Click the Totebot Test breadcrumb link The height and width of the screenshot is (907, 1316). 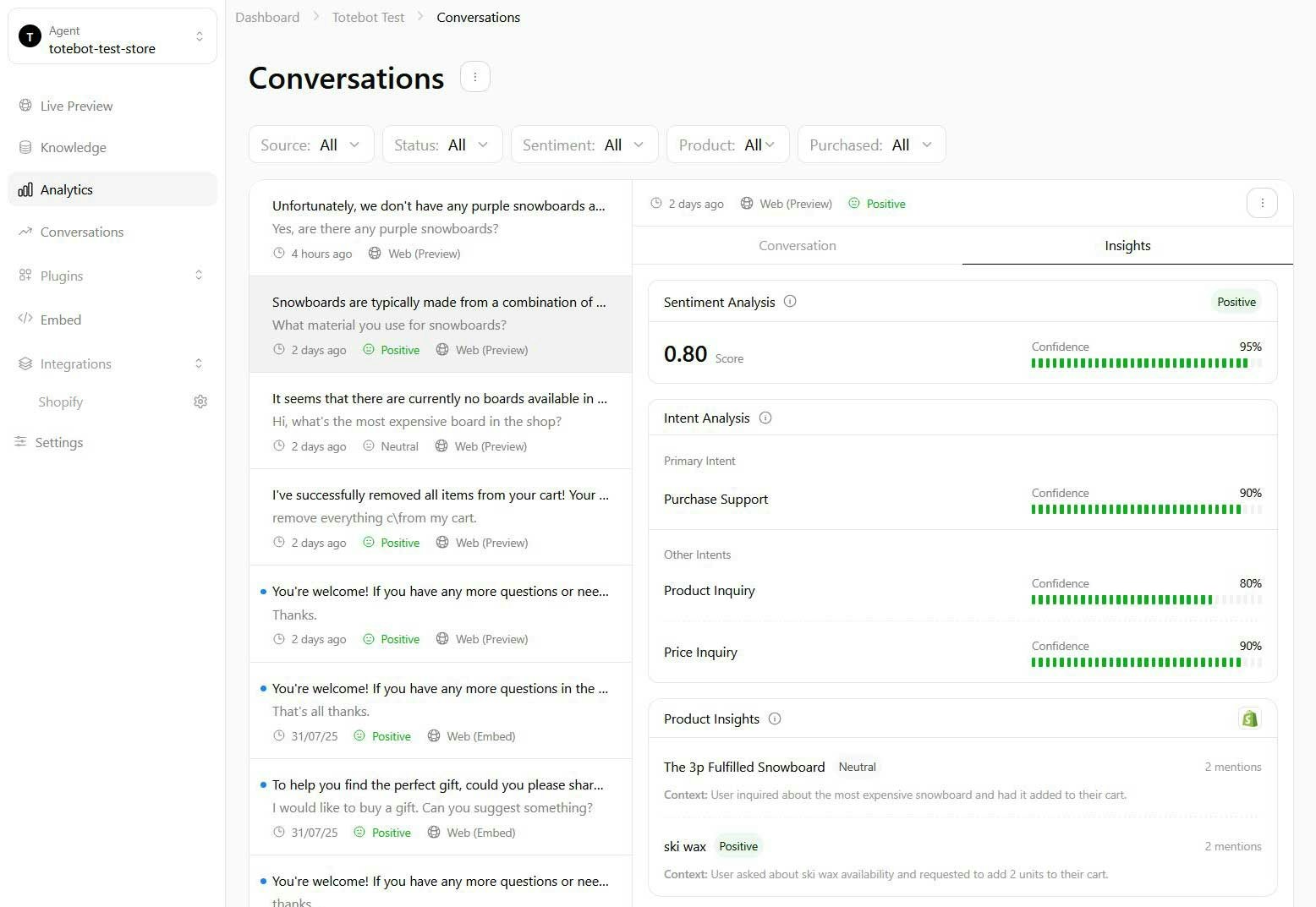[x=368, y=17]
